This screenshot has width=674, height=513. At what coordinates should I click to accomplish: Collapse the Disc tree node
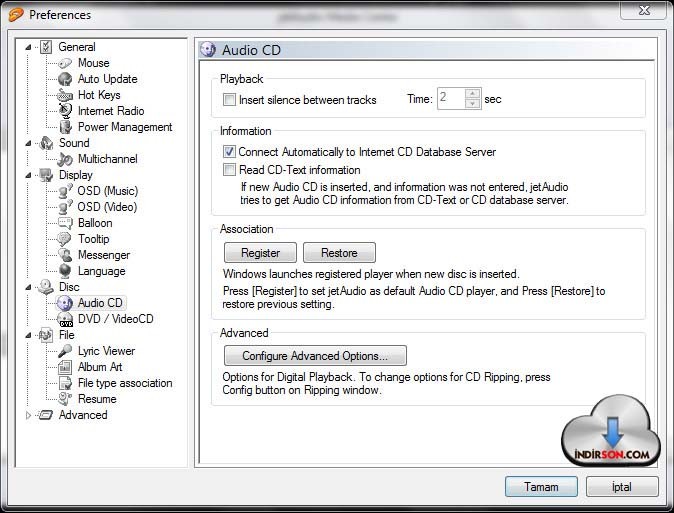click(x=28, y=287)
